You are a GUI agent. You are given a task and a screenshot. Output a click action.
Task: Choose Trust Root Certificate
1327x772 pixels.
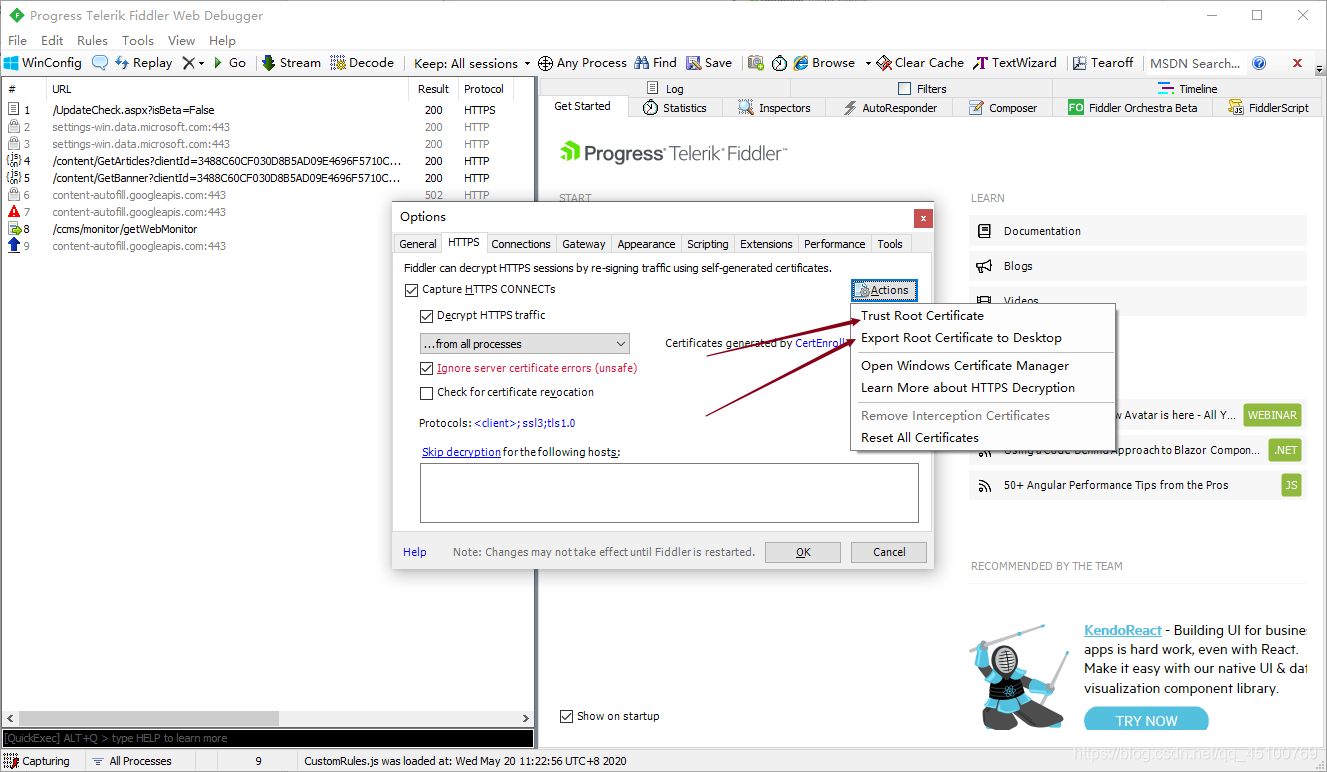point(922,316)
